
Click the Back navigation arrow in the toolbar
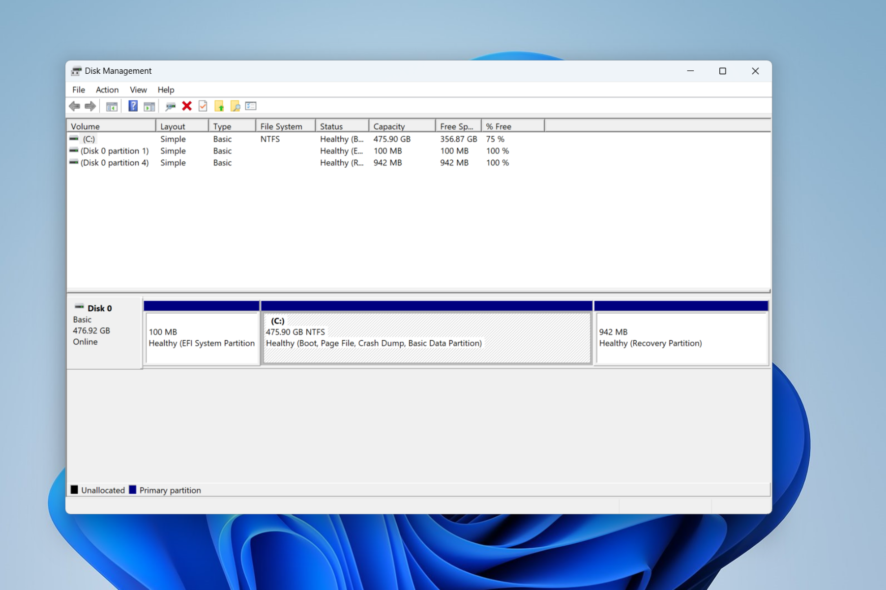pos(74,105)
